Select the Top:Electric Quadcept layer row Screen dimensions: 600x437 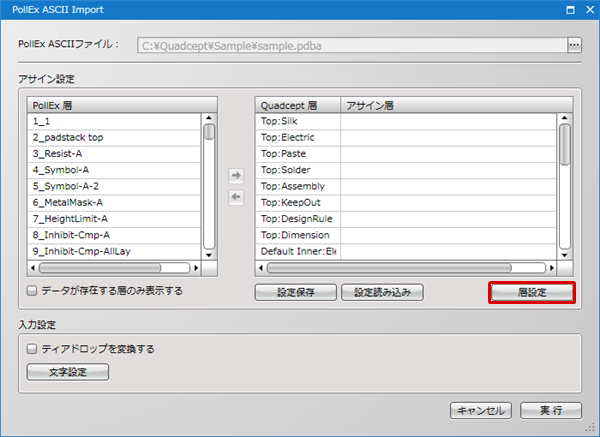coord(406,137)
